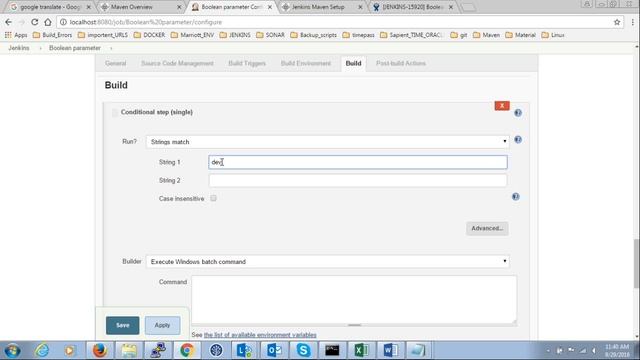This screenshot has height=360, width=640.
Task: Open Excel from taskbar
Action: tap(361, 350)
